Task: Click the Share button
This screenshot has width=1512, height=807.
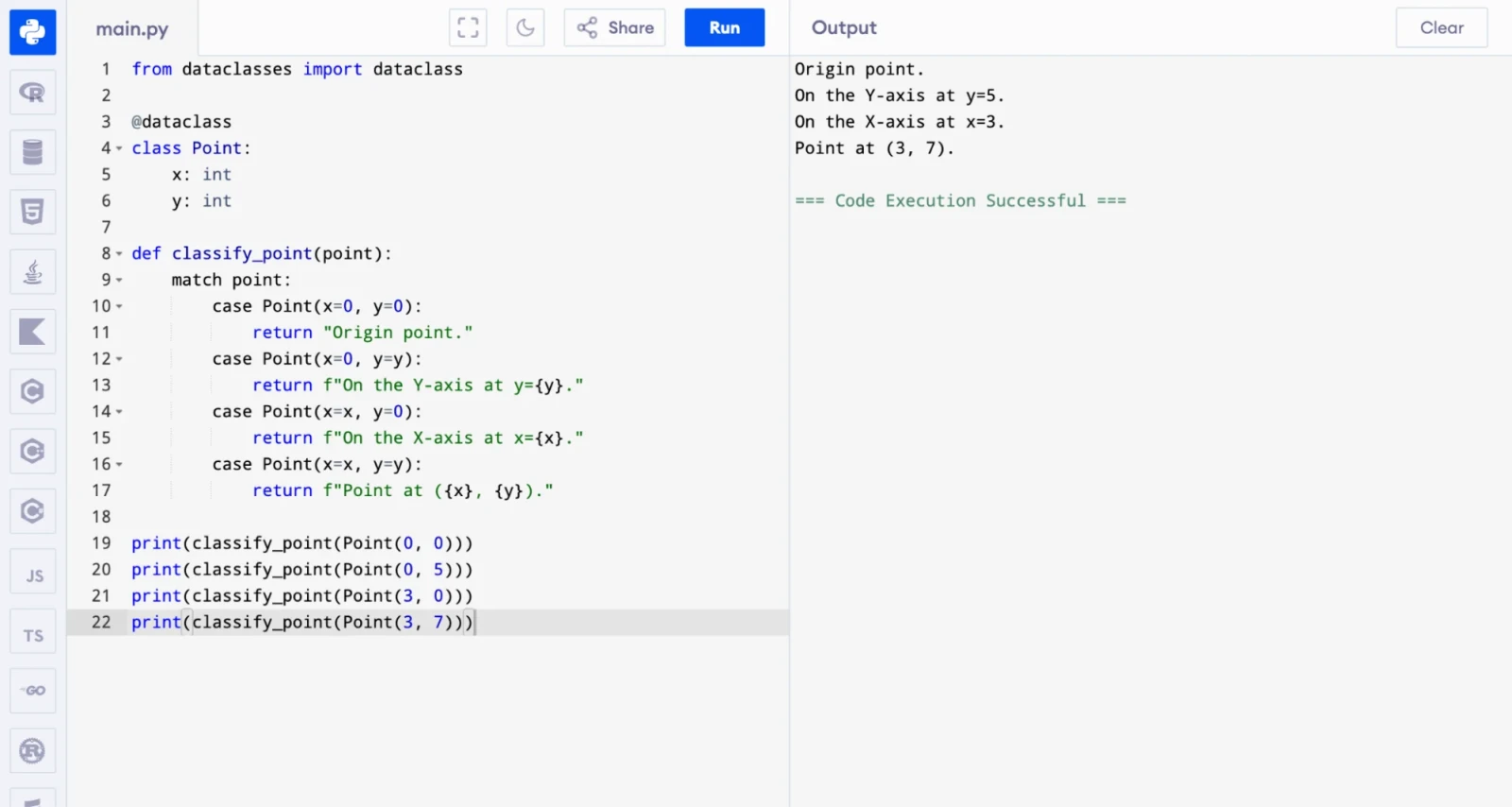Action: pyautogui.click(x=615, y=27)
